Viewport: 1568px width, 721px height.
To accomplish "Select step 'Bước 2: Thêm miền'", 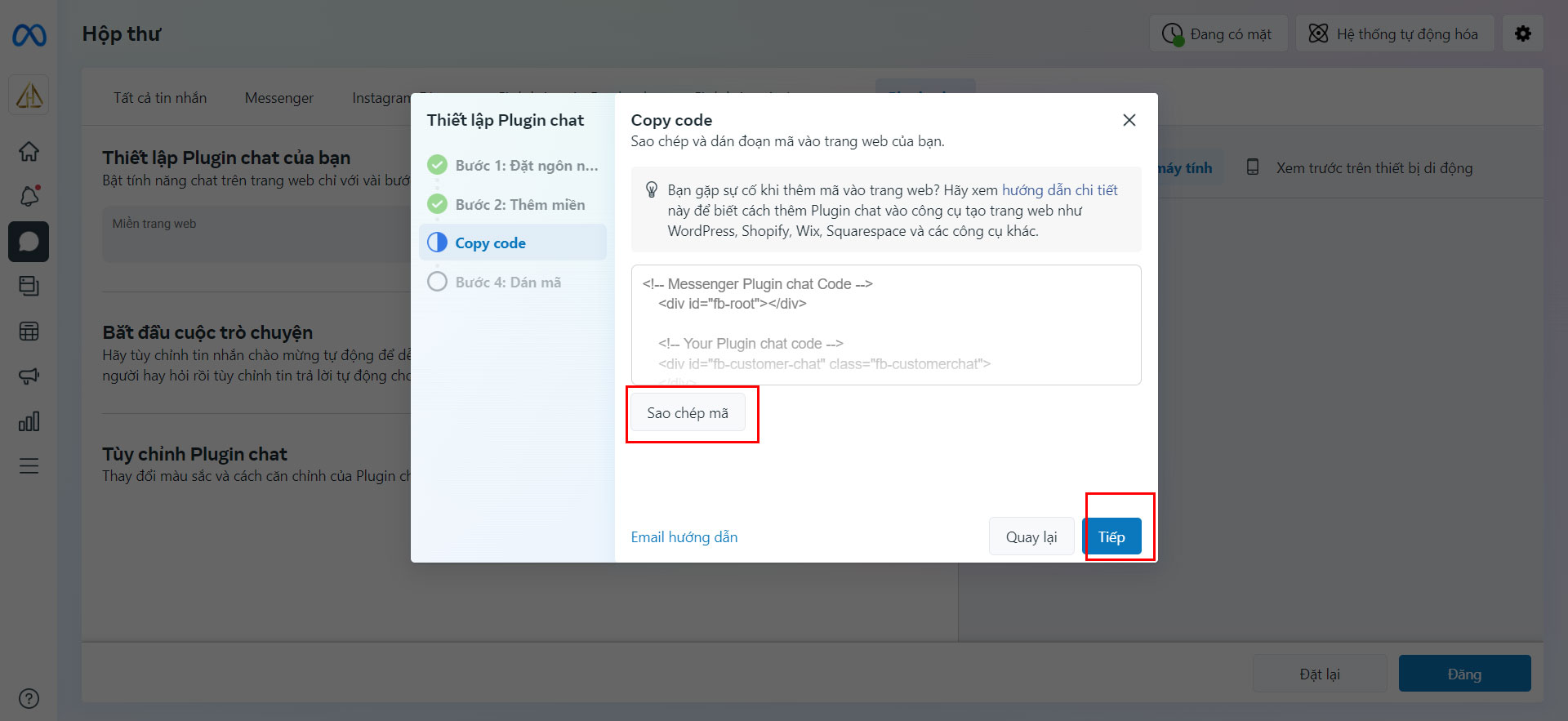I will pyautogui.click(x=519, y=205).
